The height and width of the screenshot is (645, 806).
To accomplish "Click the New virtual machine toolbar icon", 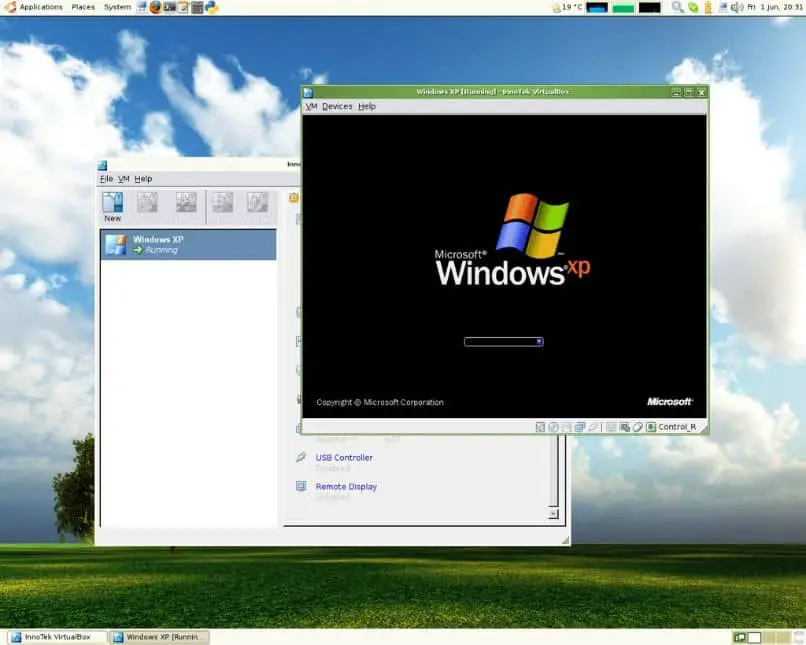I will pyautogui.click(x=113, y=207).
